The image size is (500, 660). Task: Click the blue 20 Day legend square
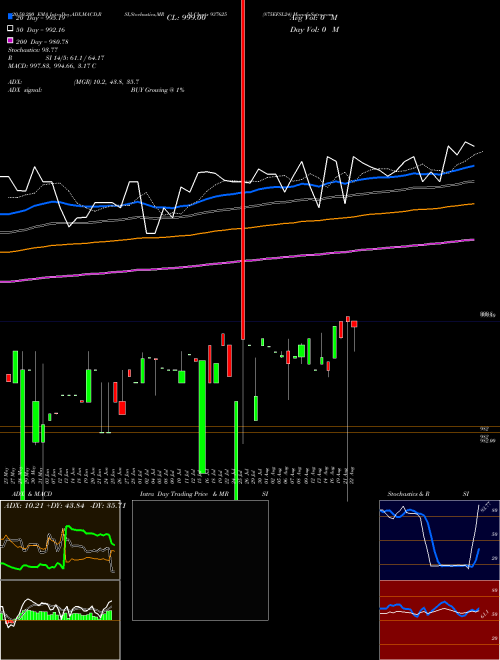pyautogui.click(x=10, y=17)
